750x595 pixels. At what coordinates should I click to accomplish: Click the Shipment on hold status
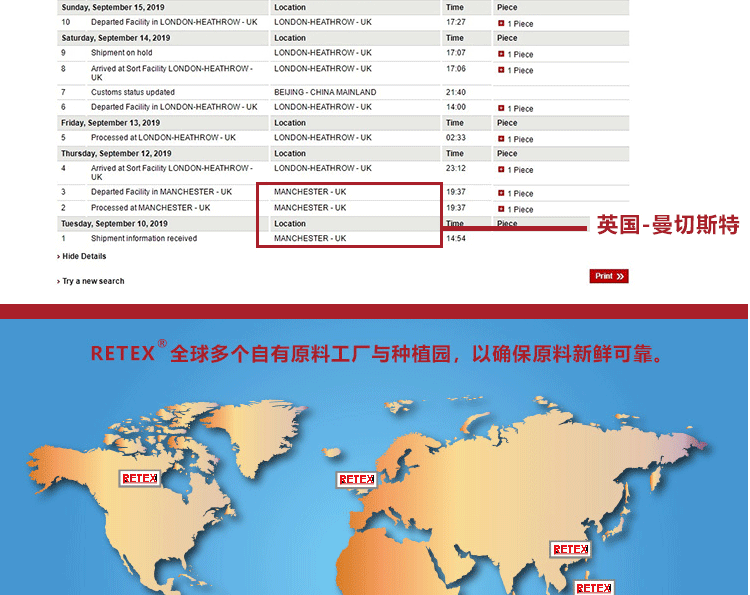(121, 53)
